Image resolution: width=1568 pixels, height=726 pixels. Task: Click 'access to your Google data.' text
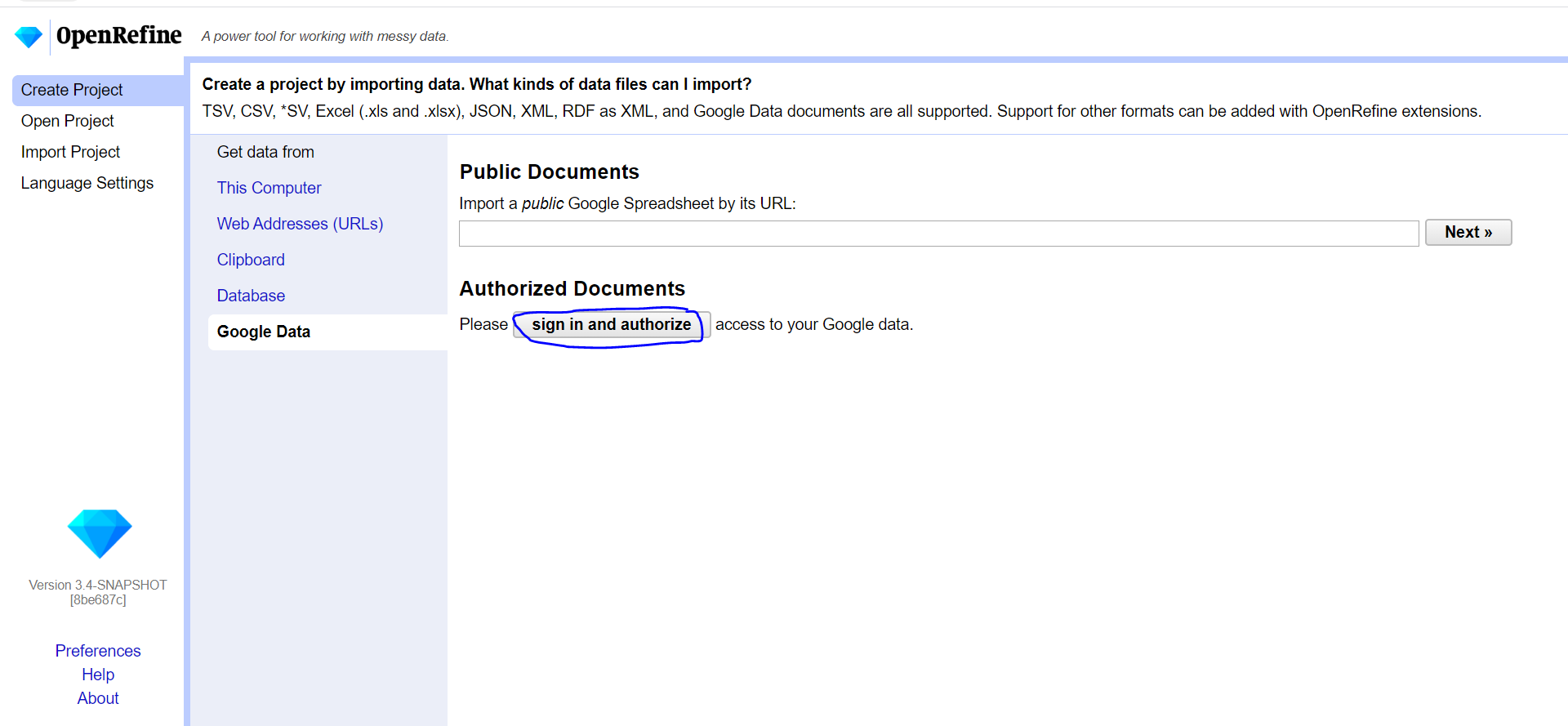pyautogui.click(x=814, y=324)
